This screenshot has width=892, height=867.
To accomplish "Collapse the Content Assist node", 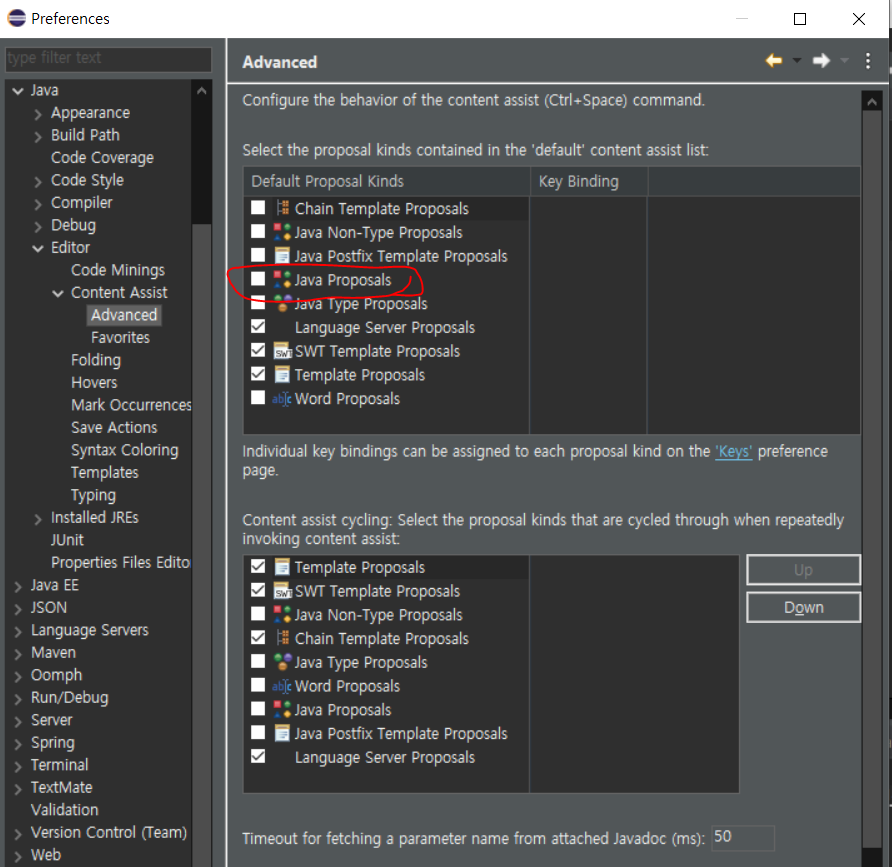I will (58, 293).
